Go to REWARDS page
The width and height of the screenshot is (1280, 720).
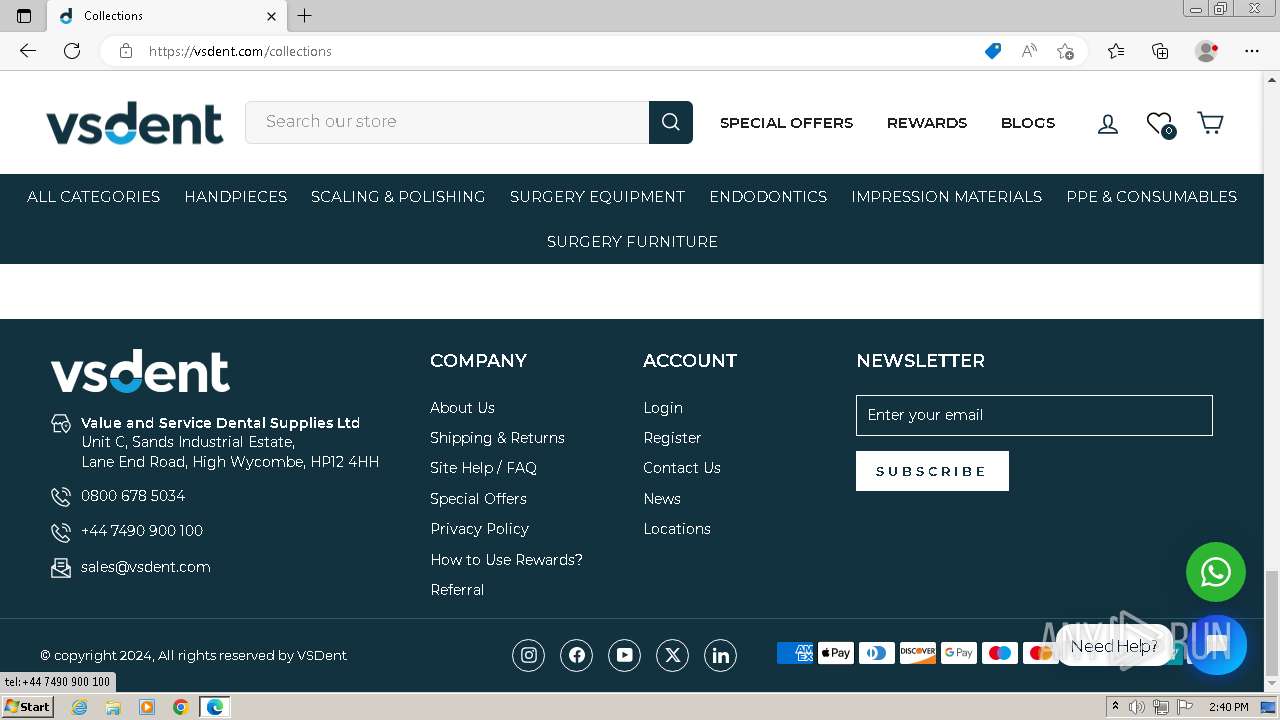click(x=927, y=123)
